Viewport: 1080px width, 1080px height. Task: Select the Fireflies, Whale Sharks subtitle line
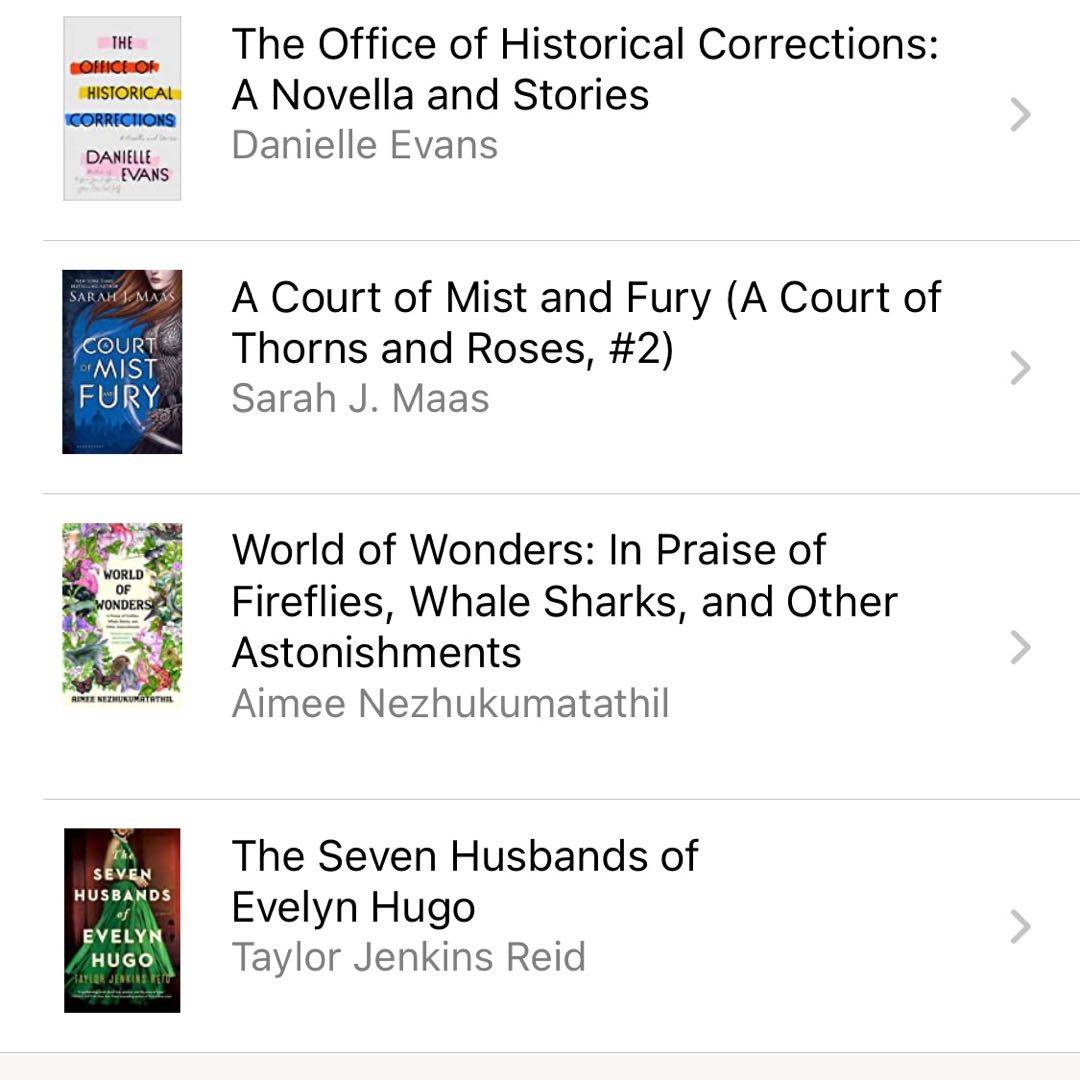pos(564,601)
